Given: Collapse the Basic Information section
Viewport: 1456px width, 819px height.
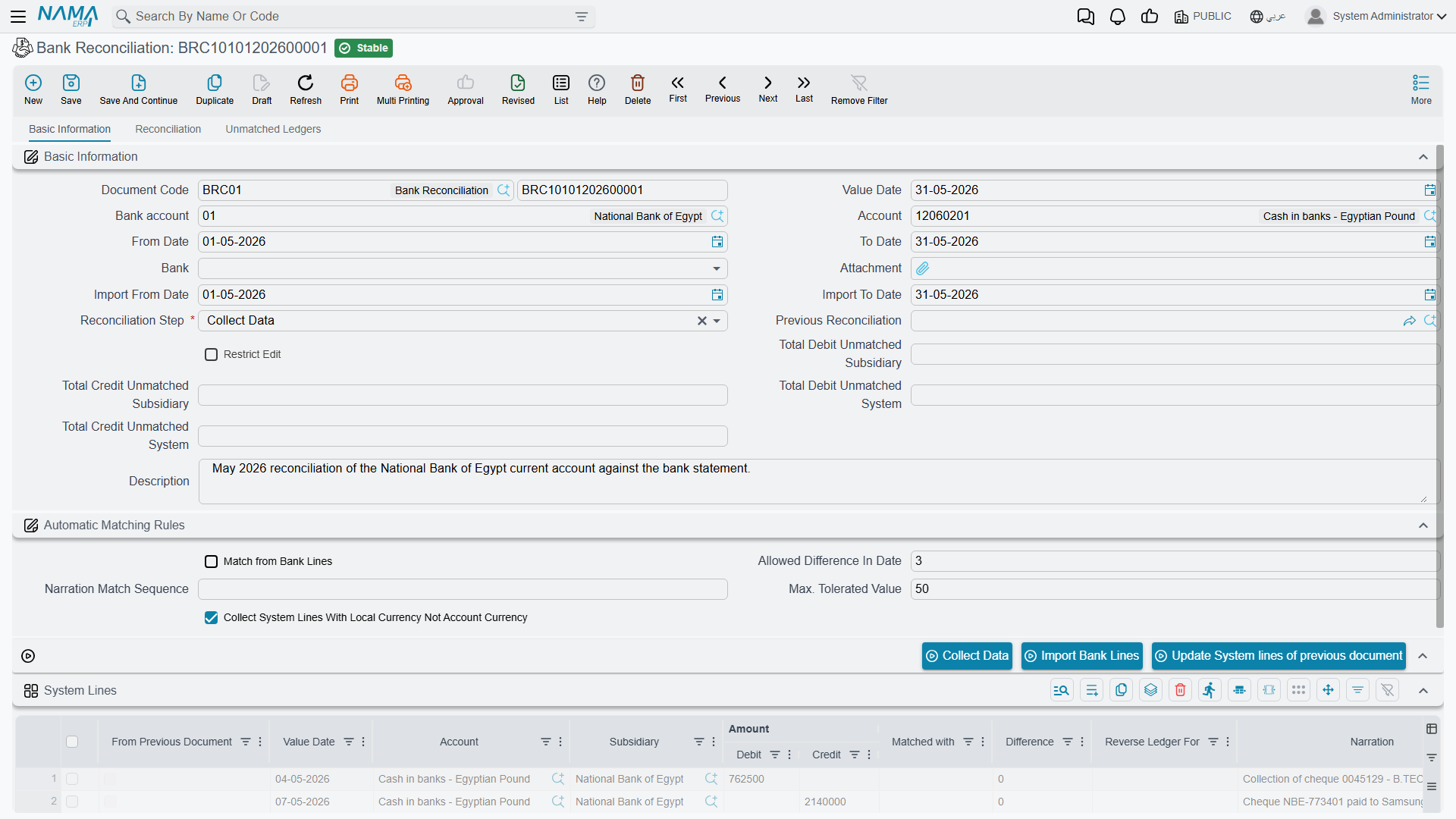Looking at the screenshot, I should (1423, 157).
